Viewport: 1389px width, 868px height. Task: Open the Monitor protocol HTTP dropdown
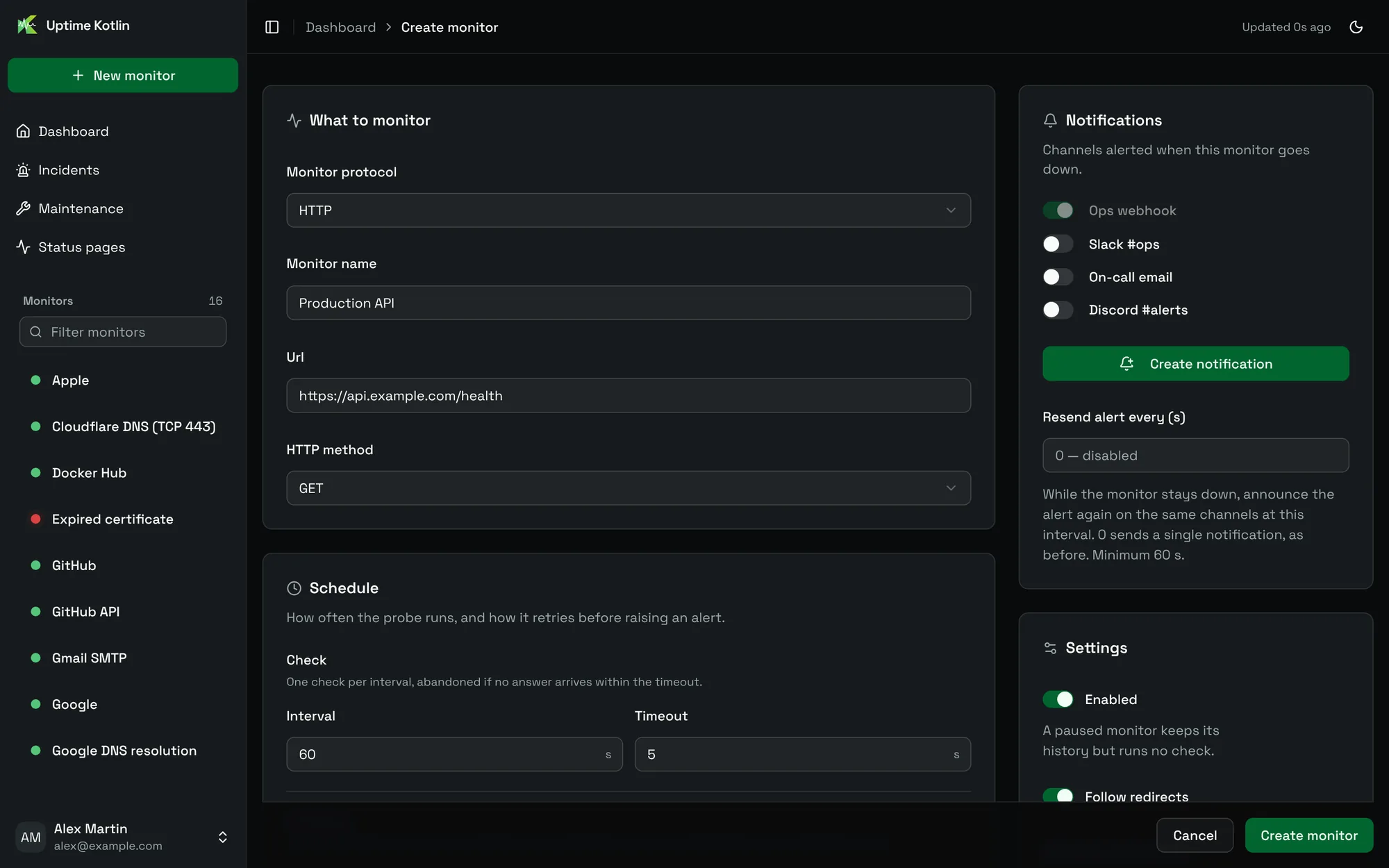tap(629, 210)
